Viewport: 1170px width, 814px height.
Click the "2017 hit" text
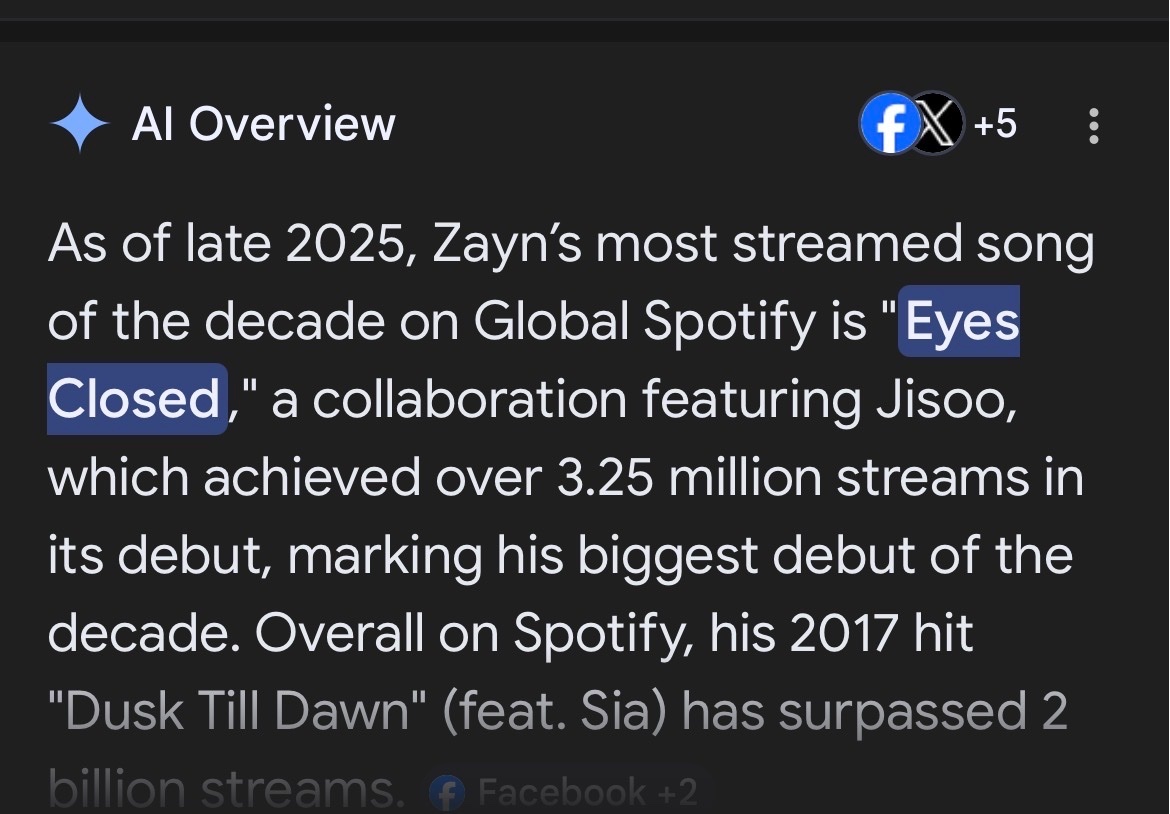881,634
